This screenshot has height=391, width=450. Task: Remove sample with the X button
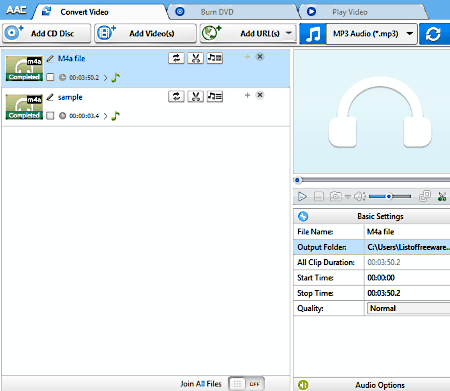tap(260, 95)
